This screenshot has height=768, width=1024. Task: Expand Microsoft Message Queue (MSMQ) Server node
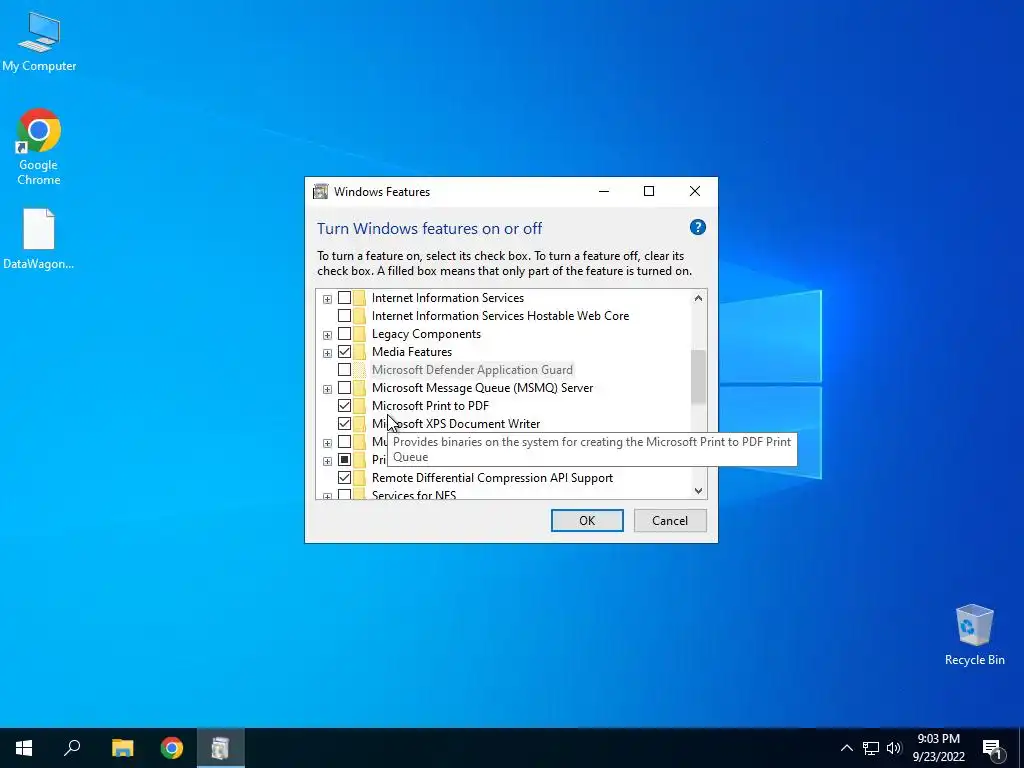pos(327,389)
